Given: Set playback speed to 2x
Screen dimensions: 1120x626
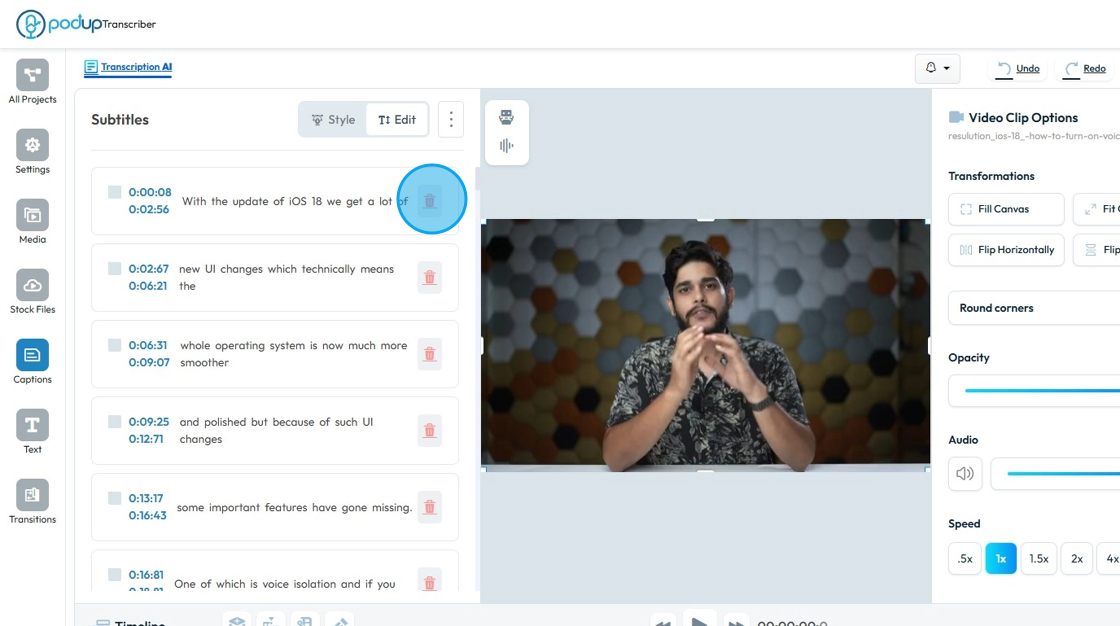Looking at the screenshot, I should pos(1077,559).
